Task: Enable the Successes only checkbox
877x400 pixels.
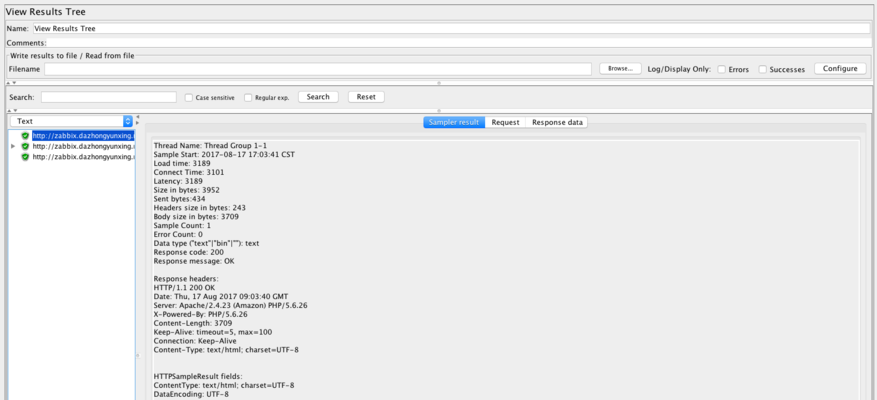Action: click(763, 69)
